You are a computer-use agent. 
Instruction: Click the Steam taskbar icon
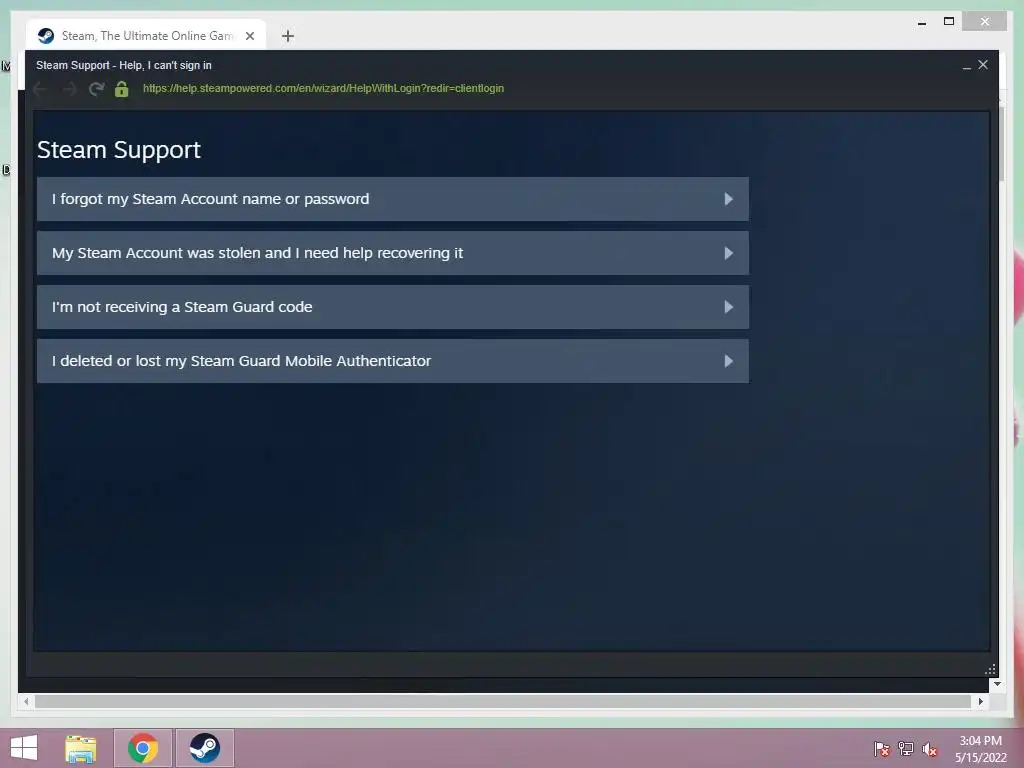[204, 748]
